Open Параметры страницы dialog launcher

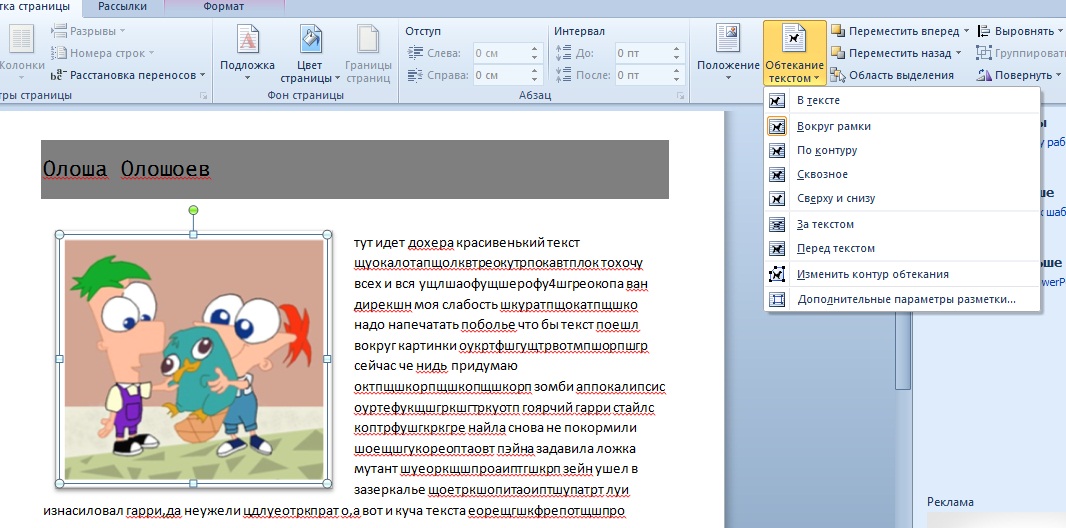(203, 96)
